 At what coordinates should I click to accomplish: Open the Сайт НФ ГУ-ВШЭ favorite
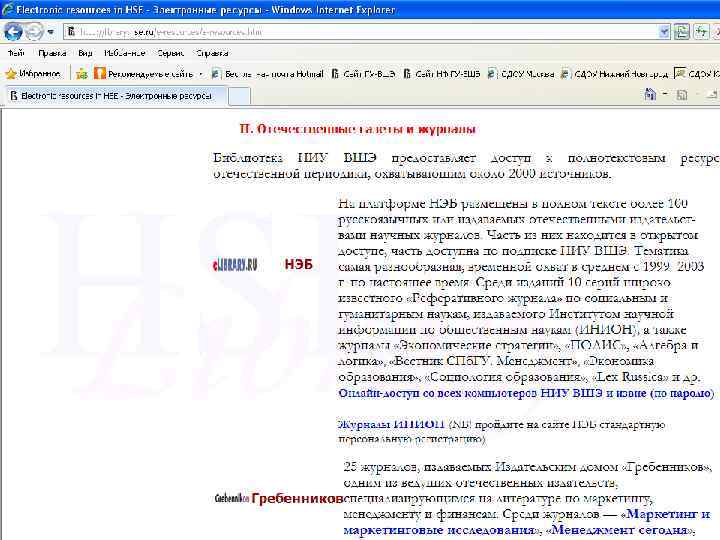pyautogui.click(x=442, y=73)
